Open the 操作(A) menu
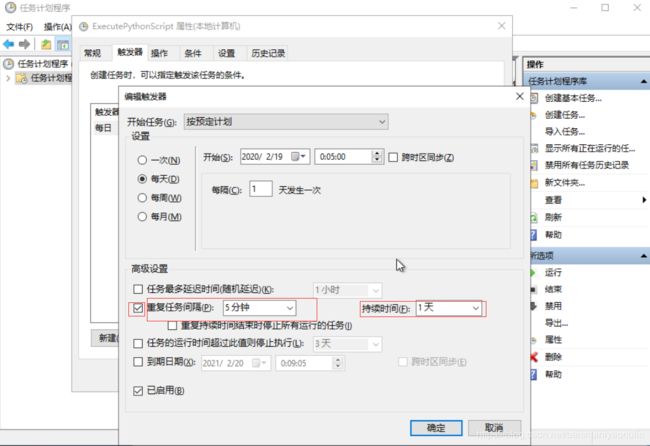Viewport: 650px width, 446px height. [x=58, y=27]
